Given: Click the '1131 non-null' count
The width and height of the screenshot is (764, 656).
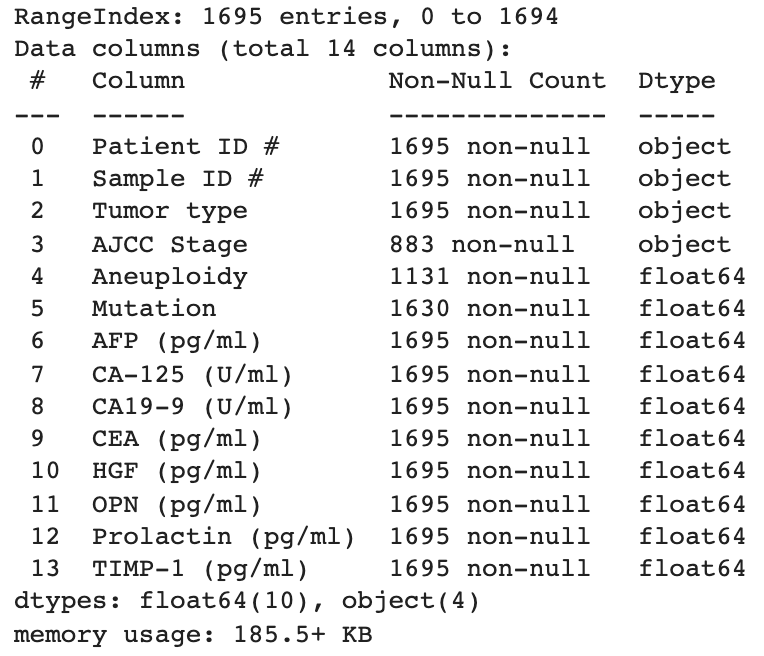Looking at the screenshot, I should tap(489, 276).
